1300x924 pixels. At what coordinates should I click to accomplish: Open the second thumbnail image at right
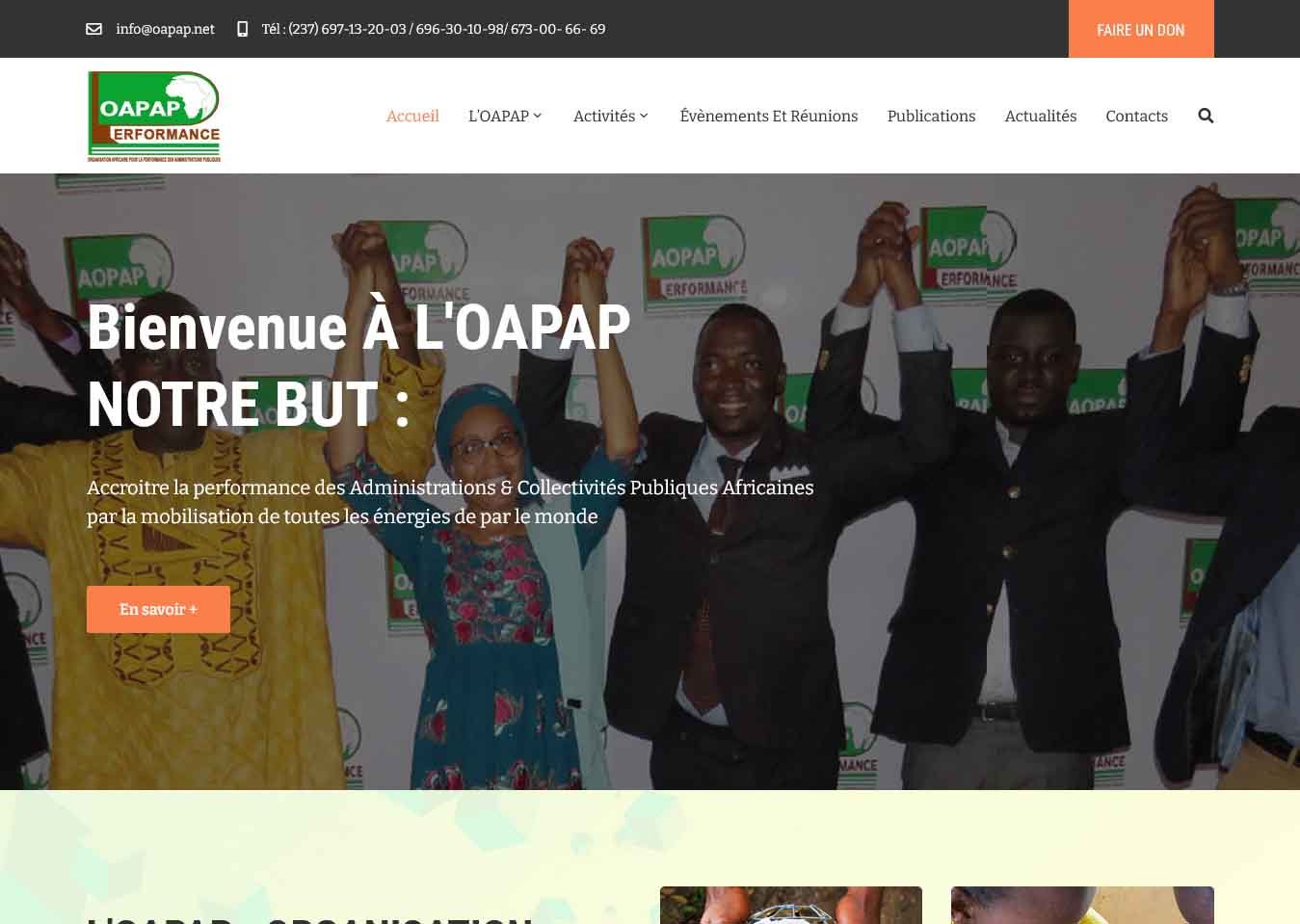1082,906
